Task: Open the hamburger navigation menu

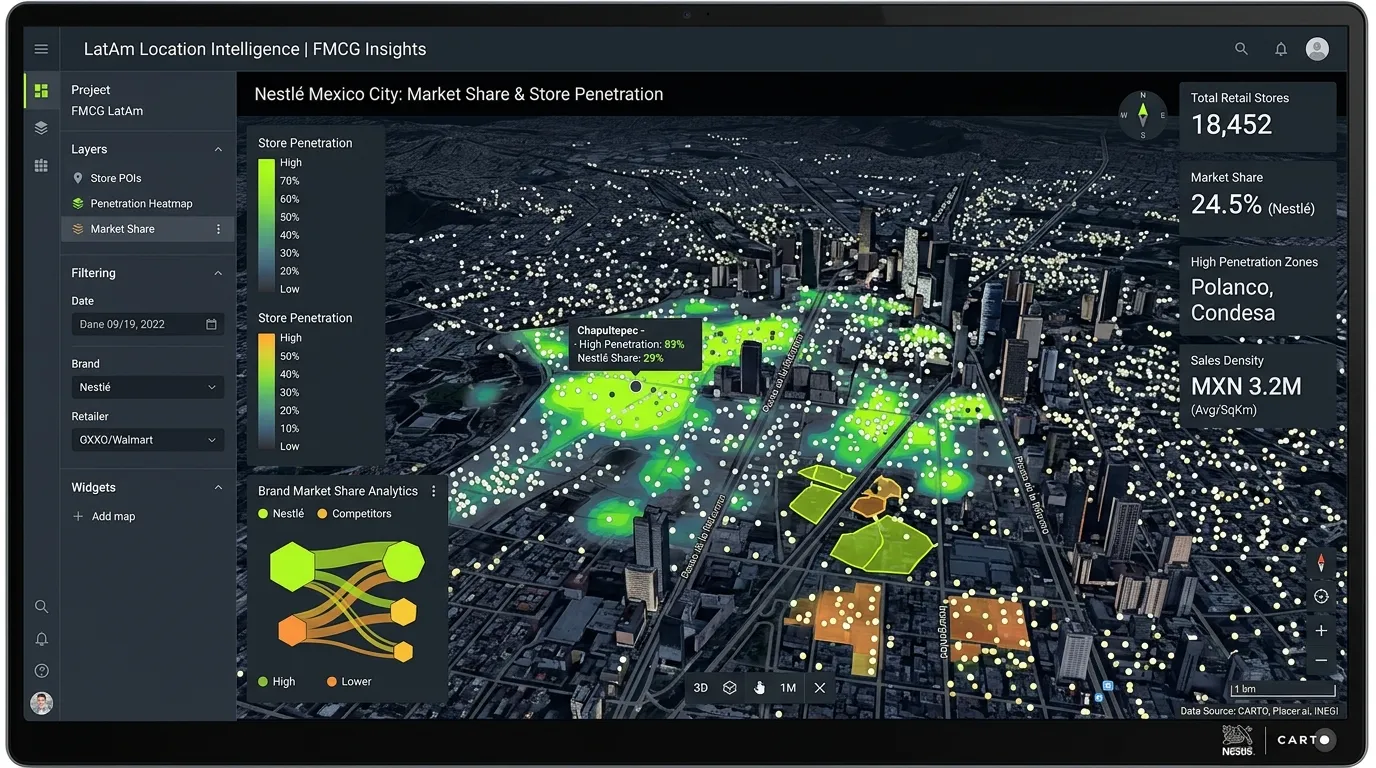Action: click(x=41, y=49)
